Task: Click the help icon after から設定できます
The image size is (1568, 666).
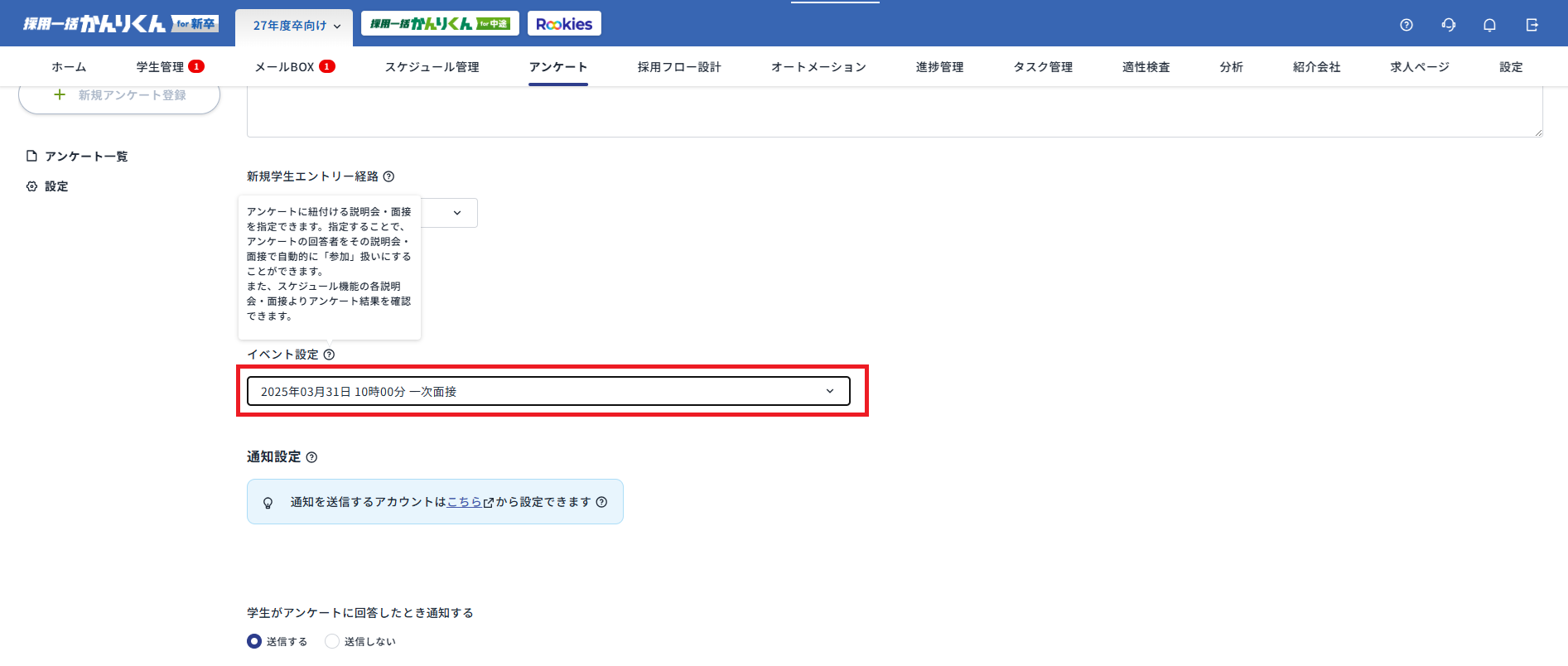Action: point(601,502)
